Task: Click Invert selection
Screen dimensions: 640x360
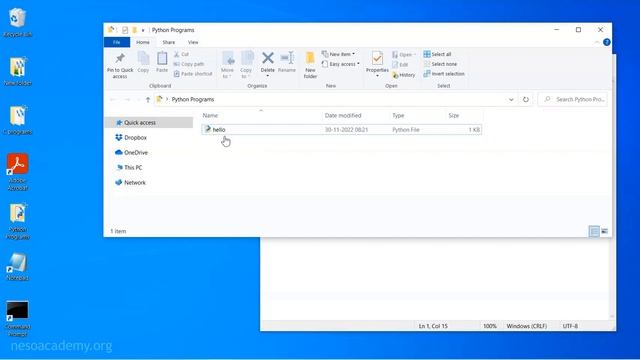Action: point(444,74)
